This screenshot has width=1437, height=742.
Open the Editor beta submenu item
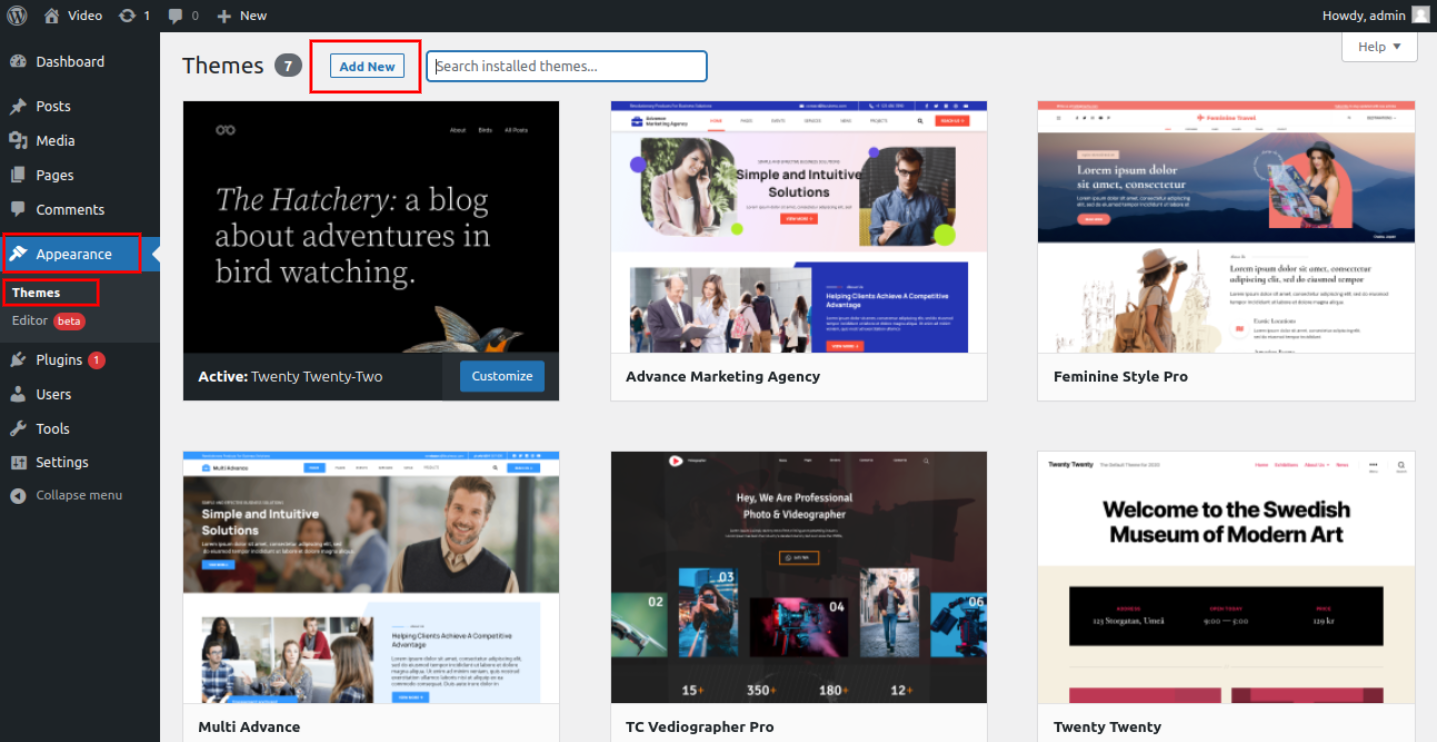[x=30, y=321]
